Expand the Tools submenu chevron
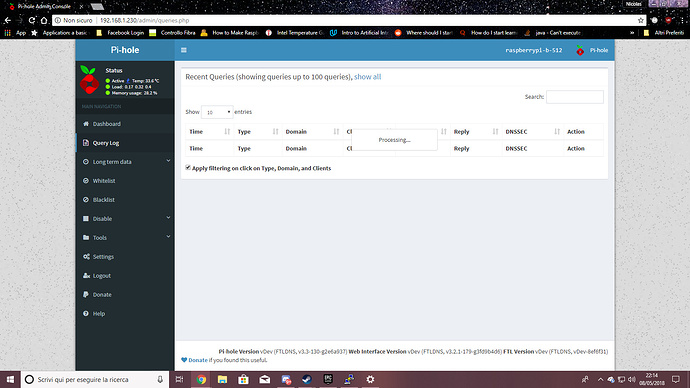 click(168, 237)
